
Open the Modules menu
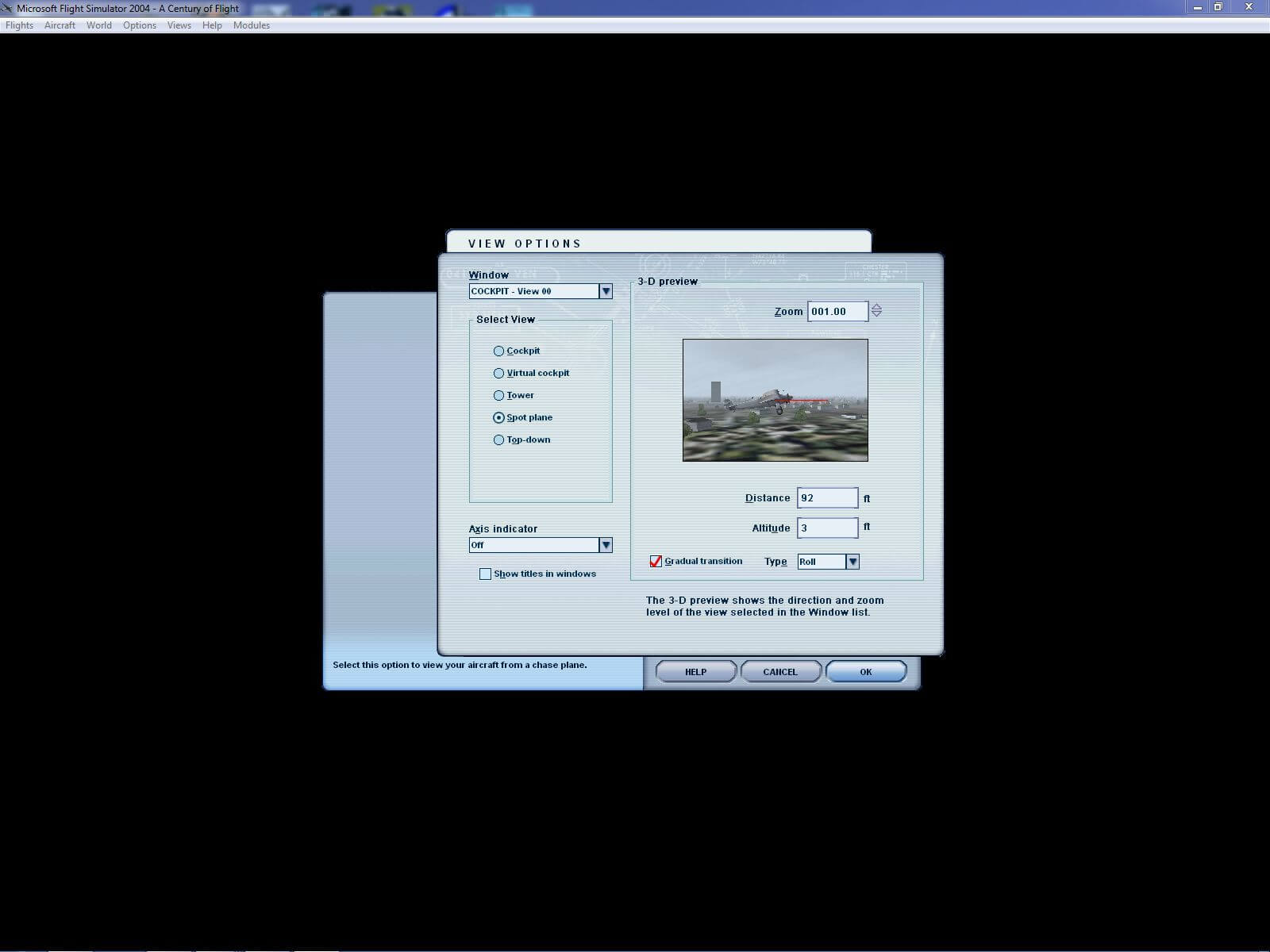(252, 25)
